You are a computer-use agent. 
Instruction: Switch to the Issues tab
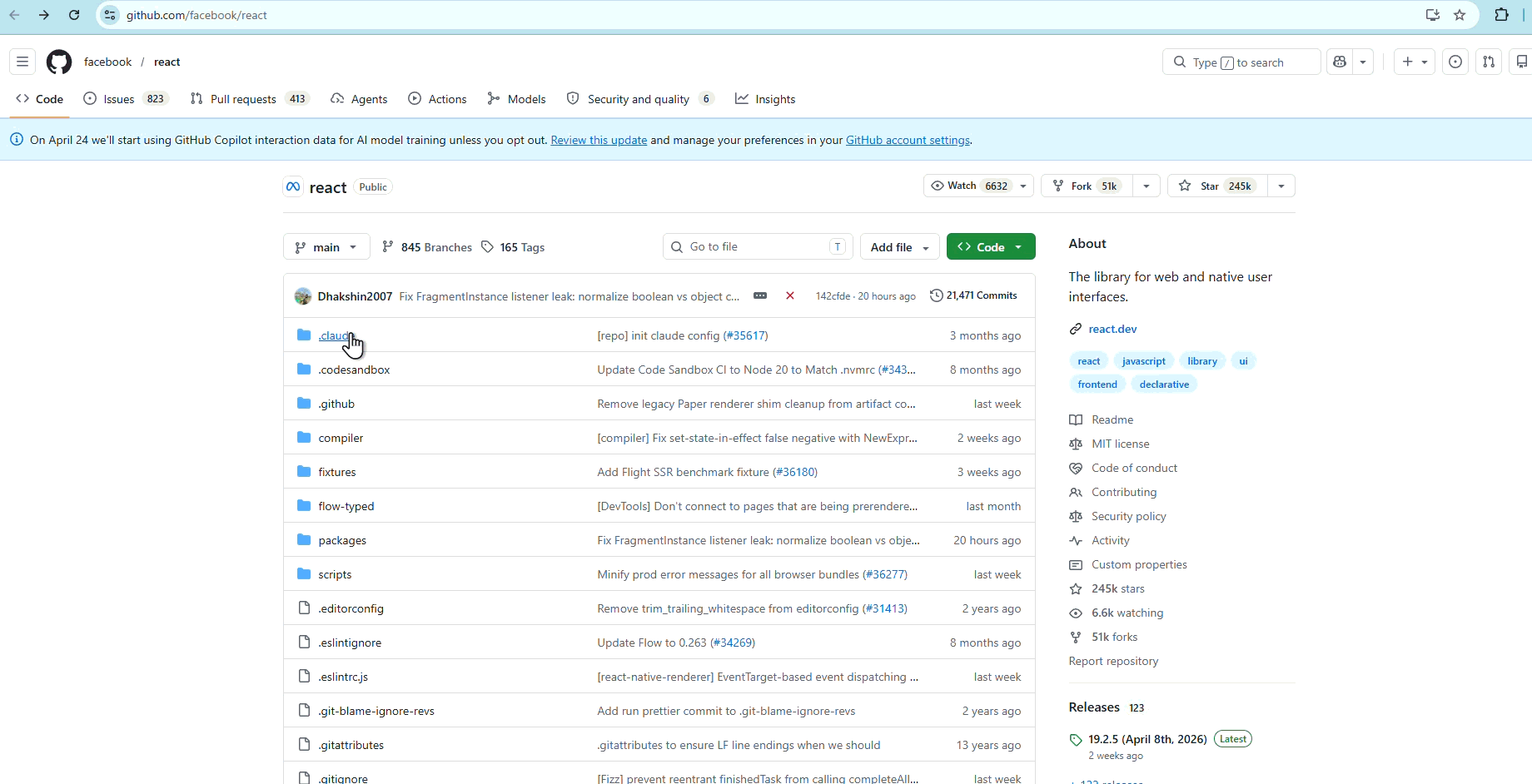[126, 99]
